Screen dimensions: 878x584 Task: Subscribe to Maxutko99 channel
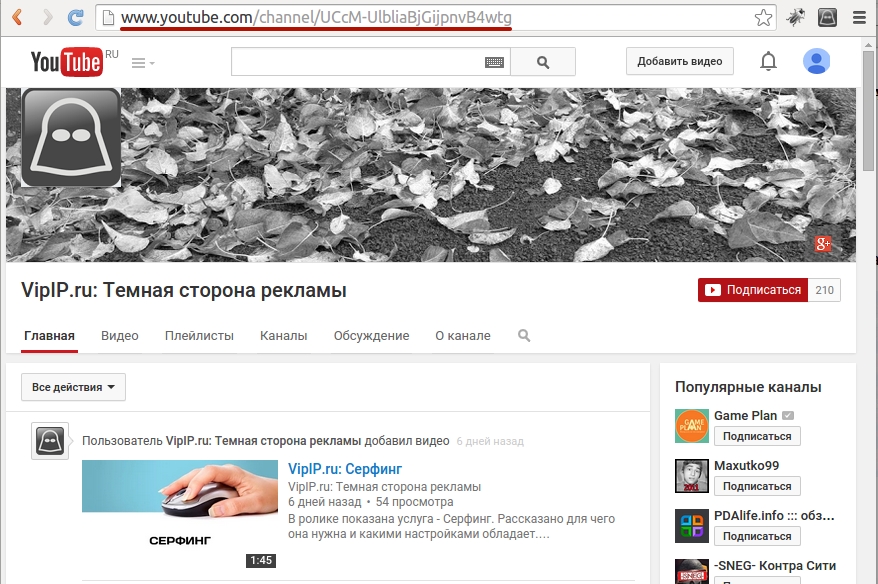757,486
